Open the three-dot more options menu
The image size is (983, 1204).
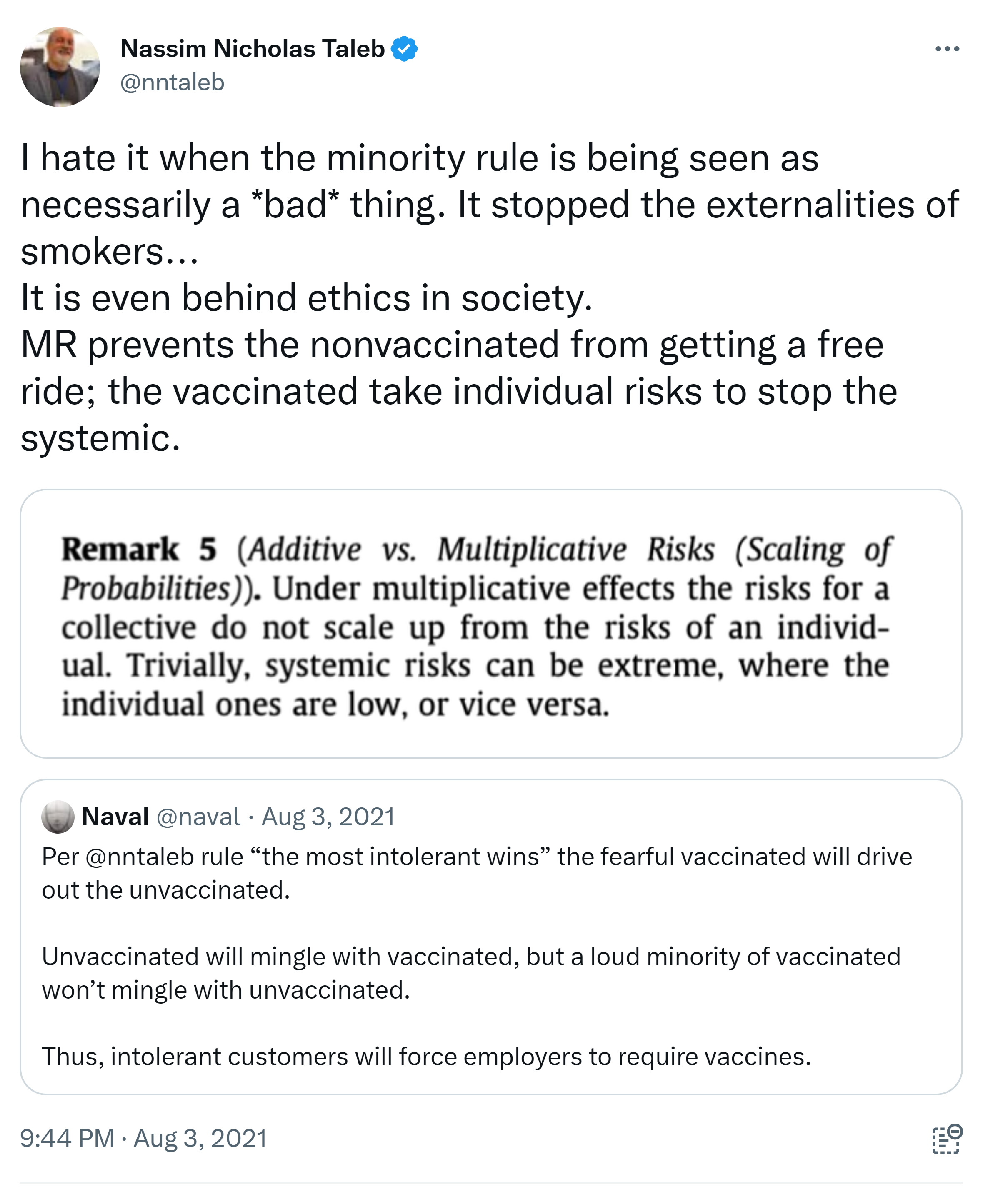tap(947, 49)
